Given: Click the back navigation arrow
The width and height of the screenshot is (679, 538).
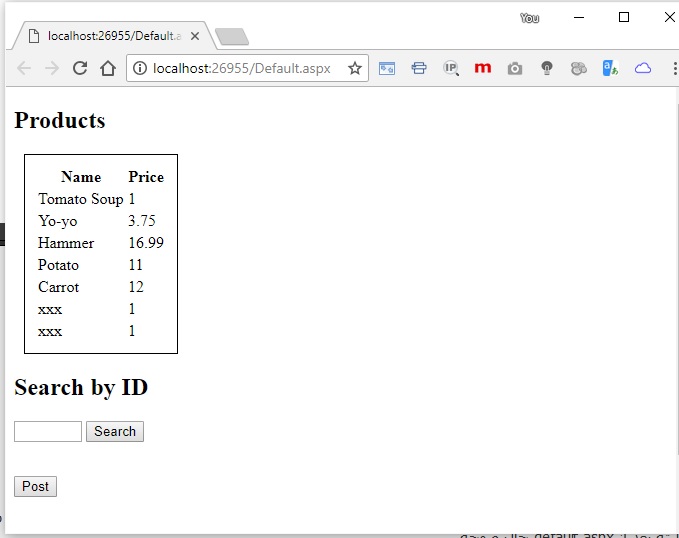Looking at the screenshot, I should tap(24, 68).
